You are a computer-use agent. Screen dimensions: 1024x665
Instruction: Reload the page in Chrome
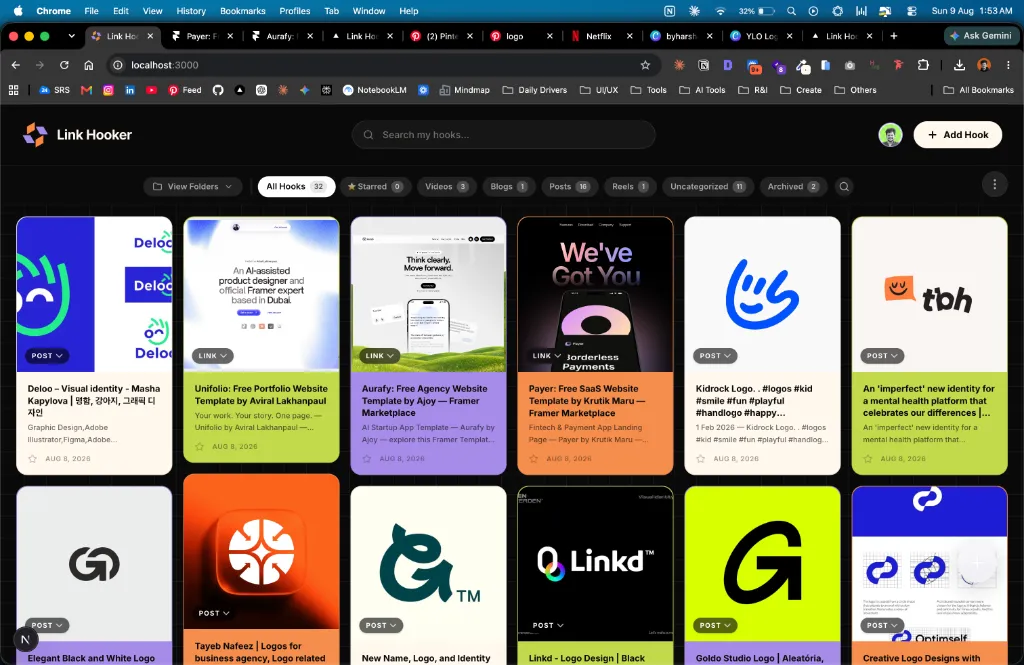[x=64, y=65]
